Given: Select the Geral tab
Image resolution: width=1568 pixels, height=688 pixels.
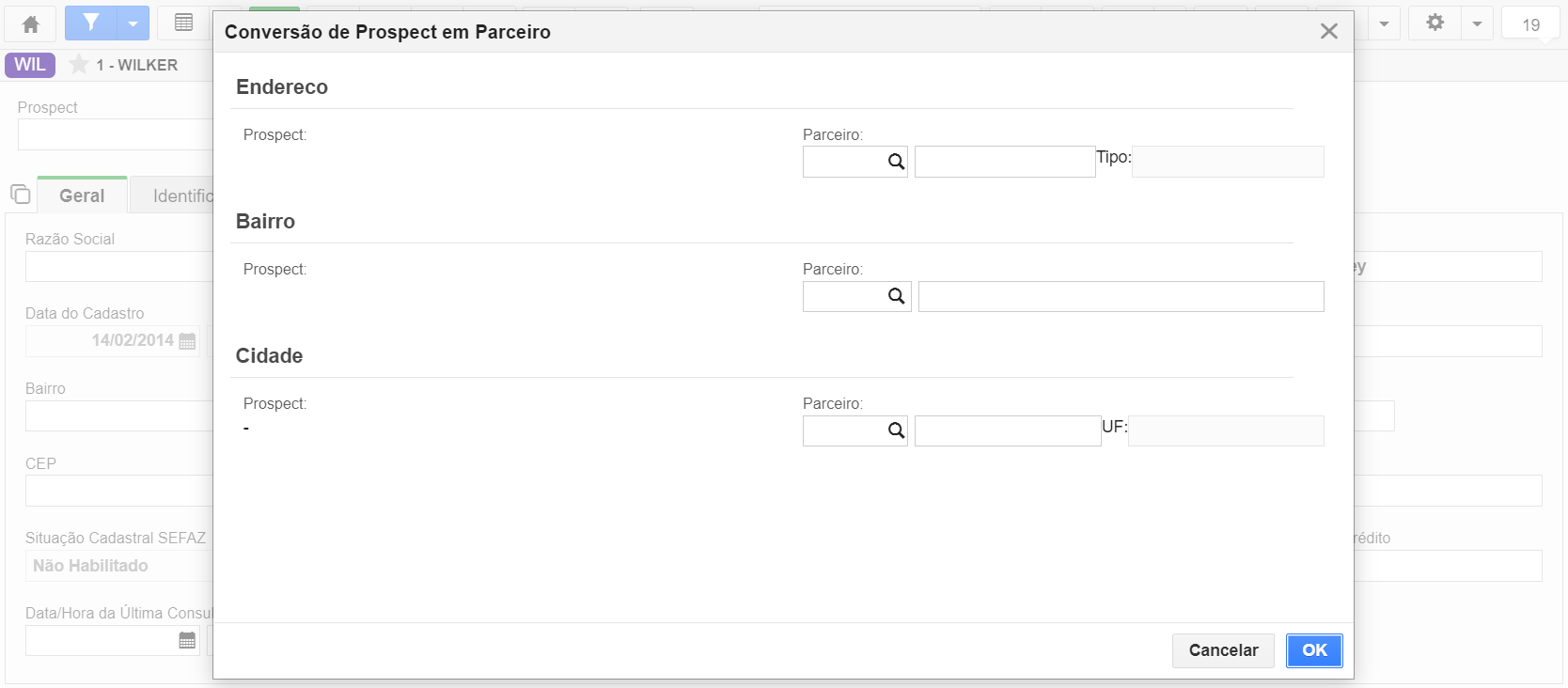Looking at the screenshot, I should 82,195.
